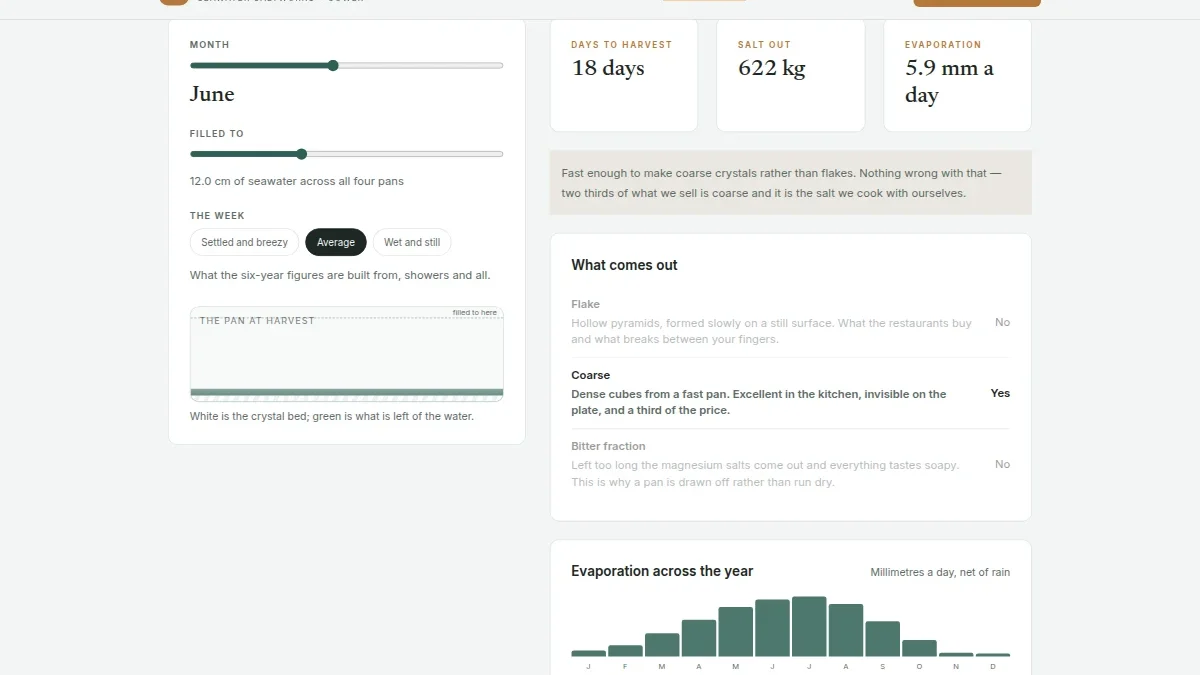Click the October (O) bar in the chart
Image resolution: width=1200 pixels, height=675 pixels.
click(919, 648)
